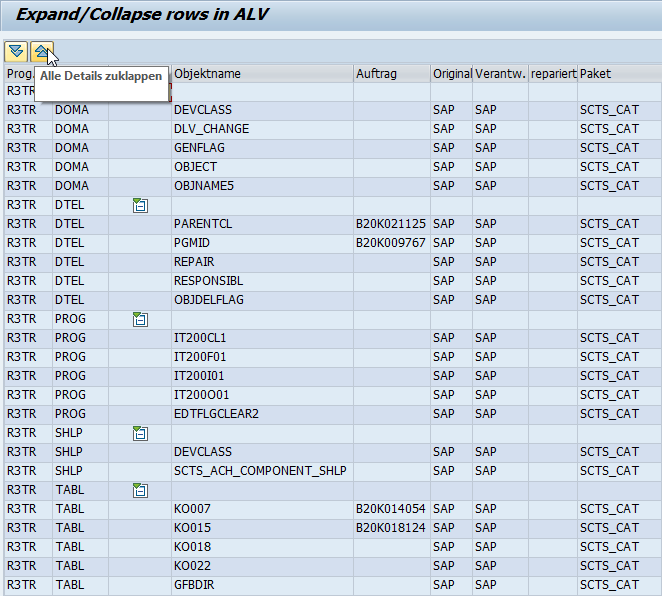The width and height of the screenshot is (662, 596).
Task: Select the Objektname column header
Action: pyautogui.click(x=262, y=74)
